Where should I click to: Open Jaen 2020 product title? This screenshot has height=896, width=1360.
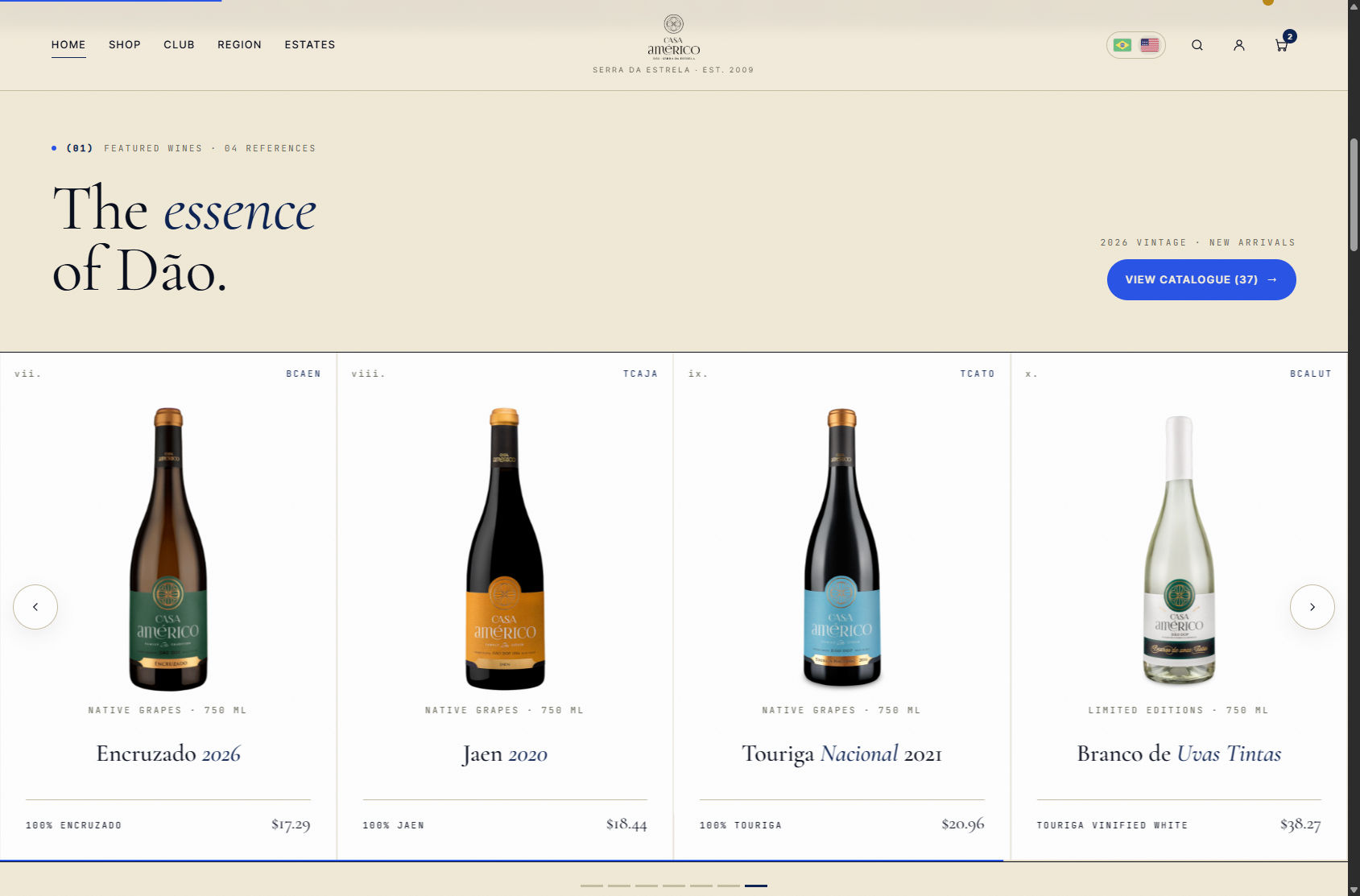pos(505,754)
